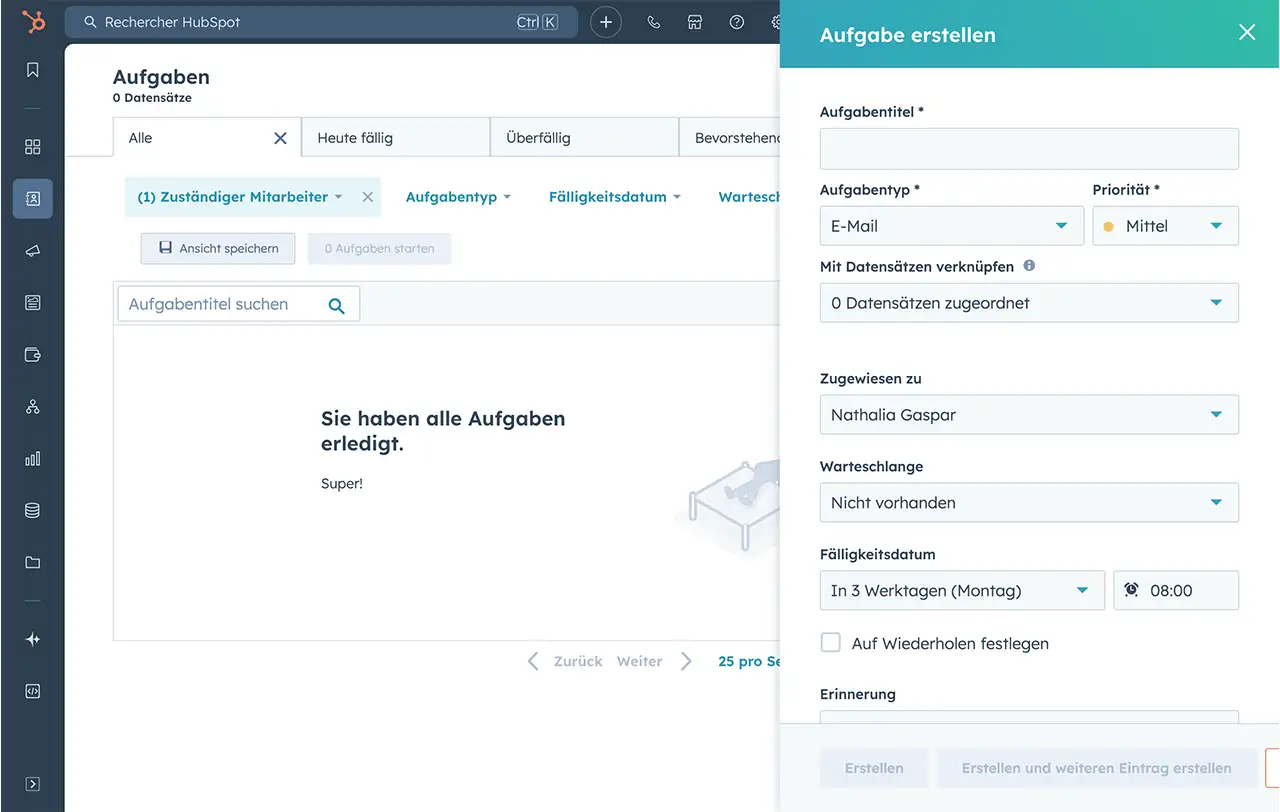Open the Marketing megaphone sidebar icon
The height and width of the screenshot is (812, 1280).
click(x=33, y=251)
